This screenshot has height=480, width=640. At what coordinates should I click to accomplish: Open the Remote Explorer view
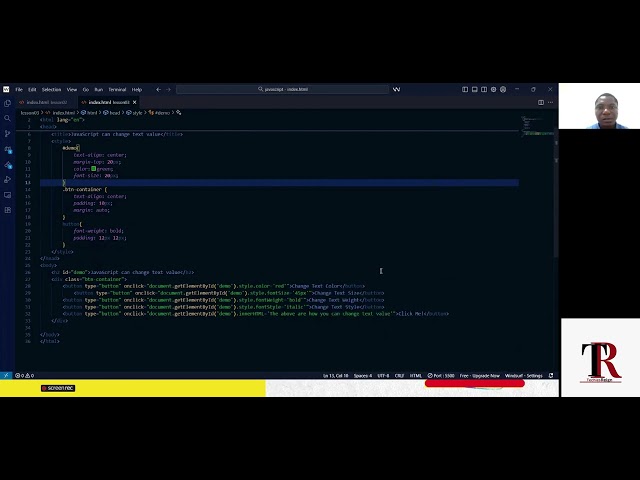coord(7,195)
